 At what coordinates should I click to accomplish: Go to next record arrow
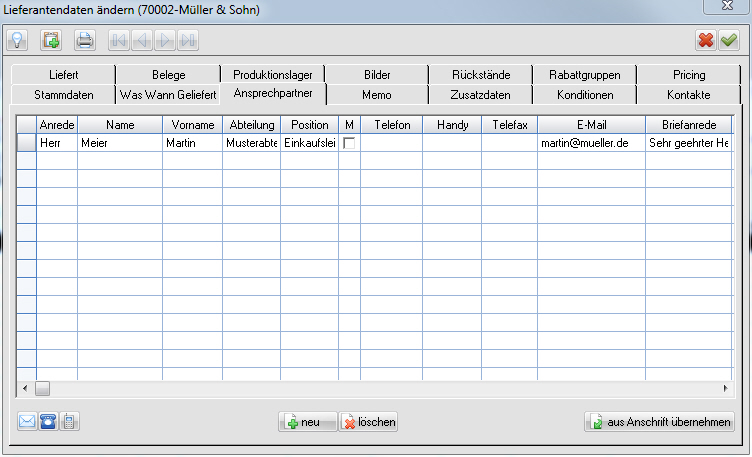164,40
